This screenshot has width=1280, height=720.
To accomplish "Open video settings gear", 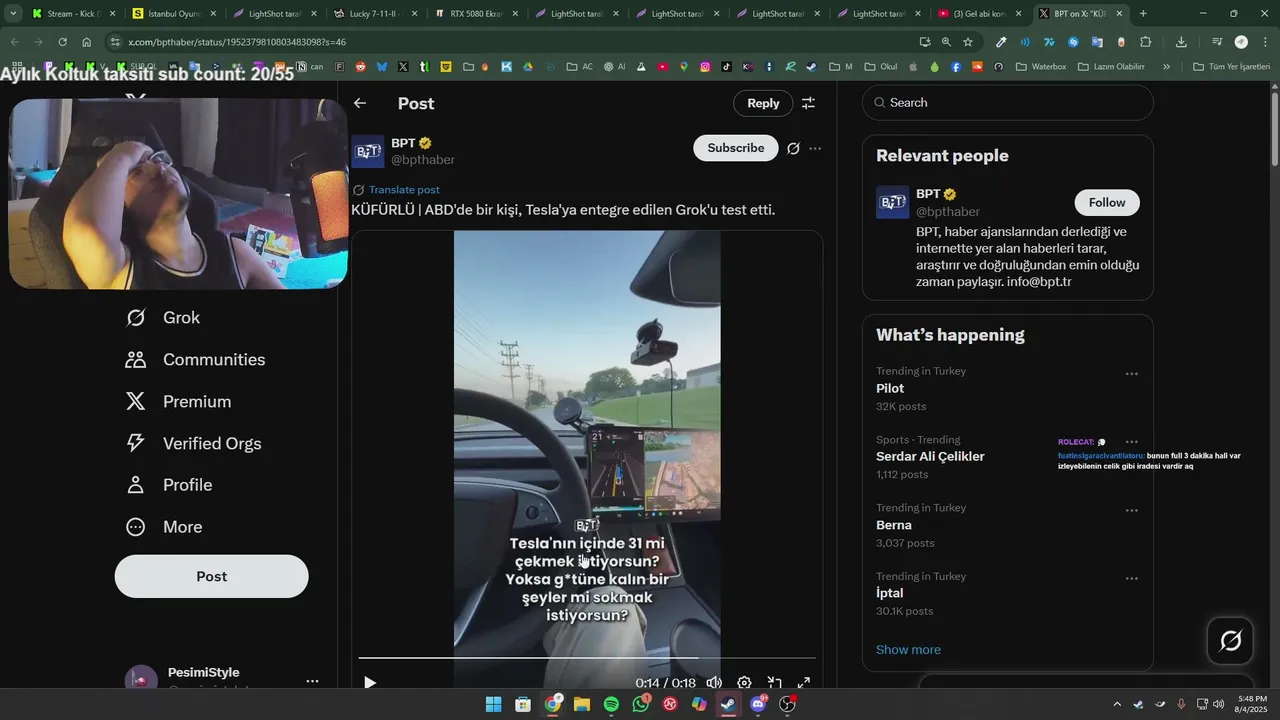I will 744,683.
